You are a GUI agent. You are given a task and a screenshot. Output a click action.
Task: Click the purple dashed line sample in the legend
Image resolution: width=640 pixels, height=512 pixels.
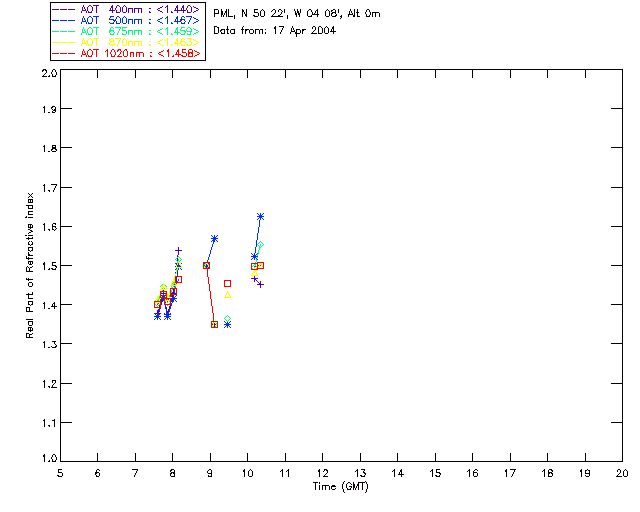[64, 9]
